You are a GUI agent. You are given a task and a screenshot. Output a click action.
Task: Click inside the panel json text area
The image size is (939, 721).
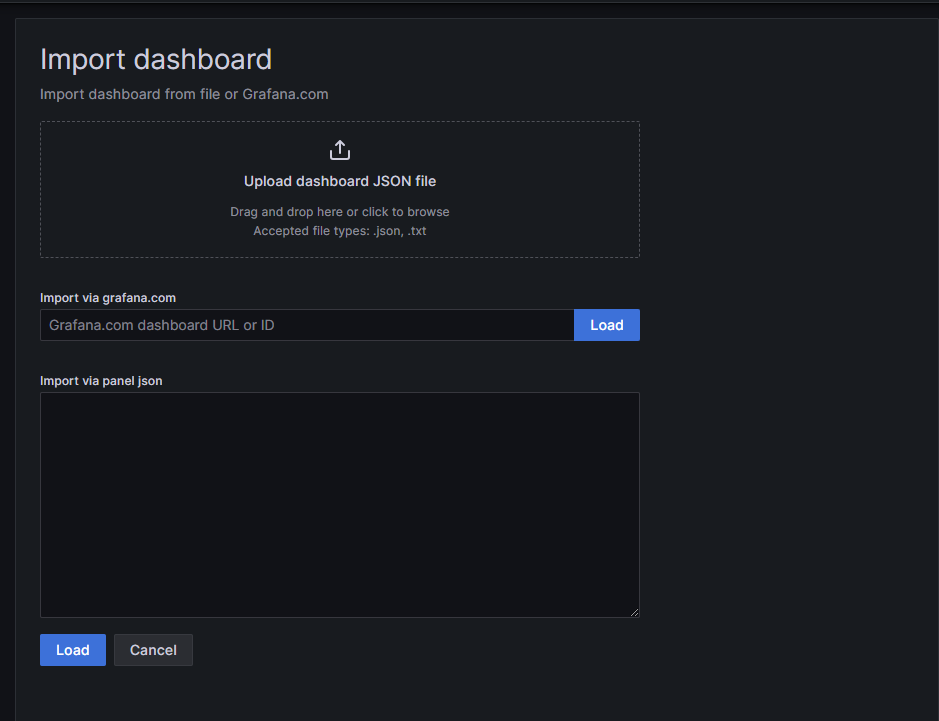click(340, 505)
